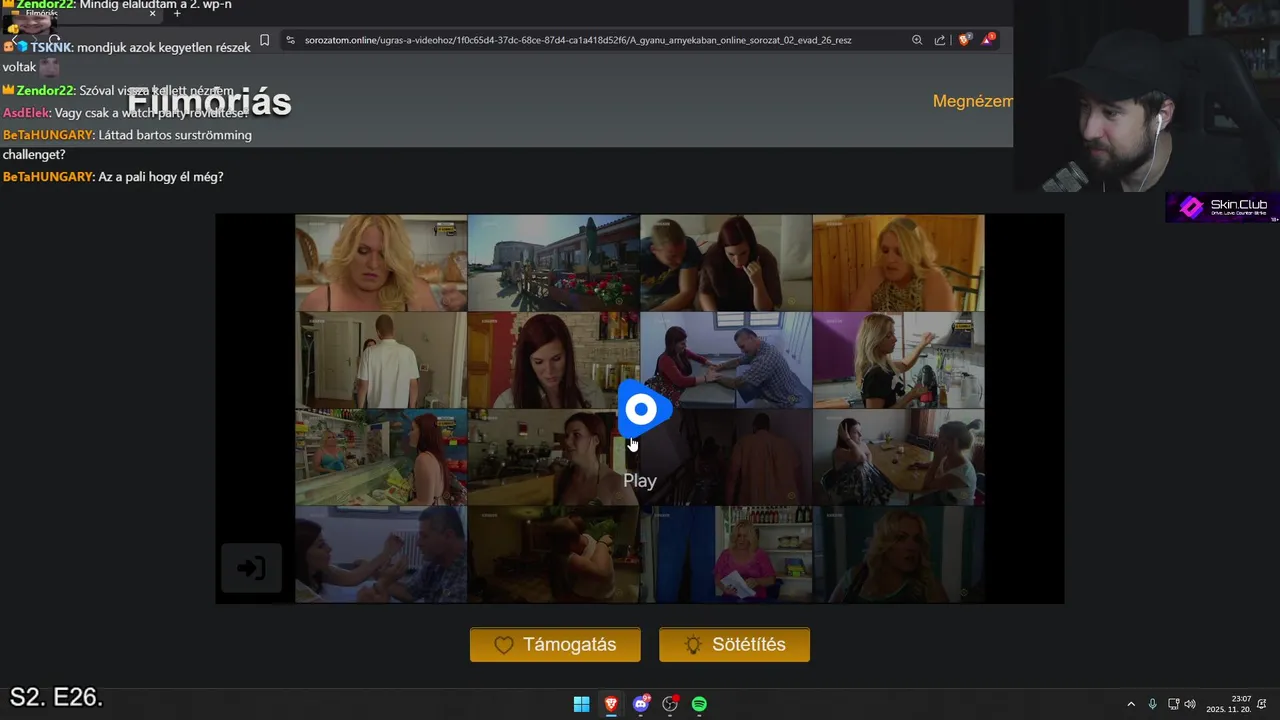Select the Filmóriás browser tab

[x=85, y=13]
